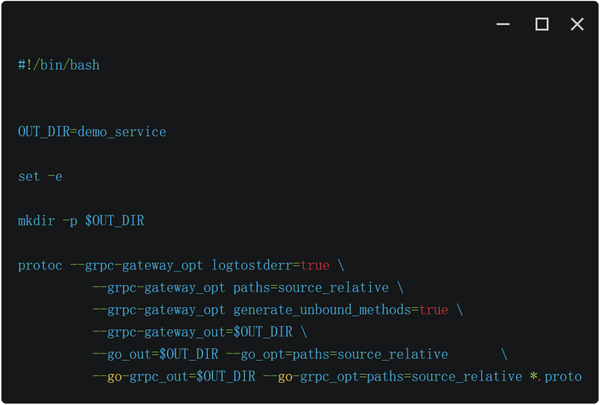Viewport: 600px width, 405px height.
Task: Click the #!/bin/bash shebang line
Action: [x=59, y=65]
